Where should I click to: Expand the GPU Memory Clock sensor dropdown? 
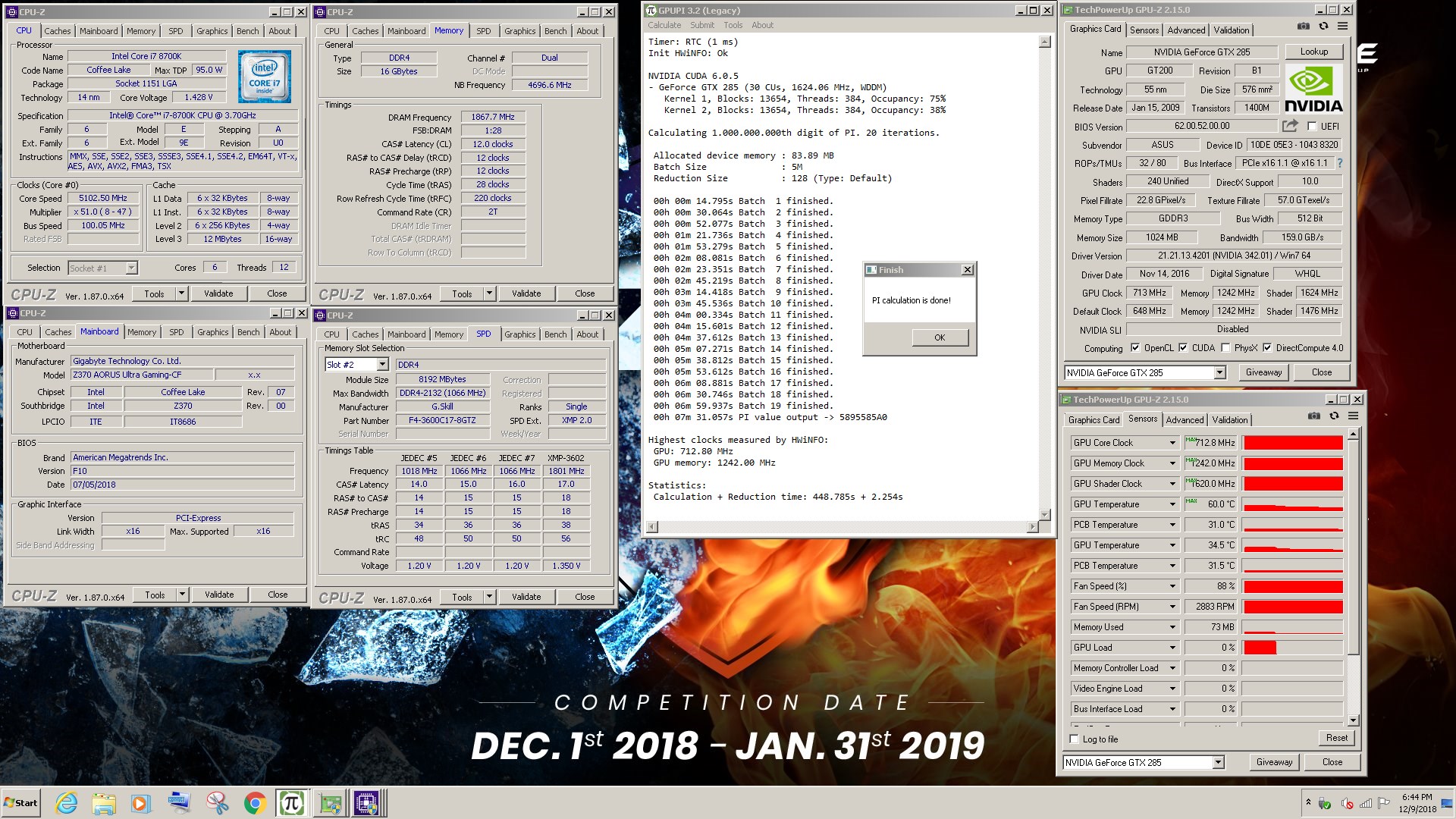(x=1172, y=463)
